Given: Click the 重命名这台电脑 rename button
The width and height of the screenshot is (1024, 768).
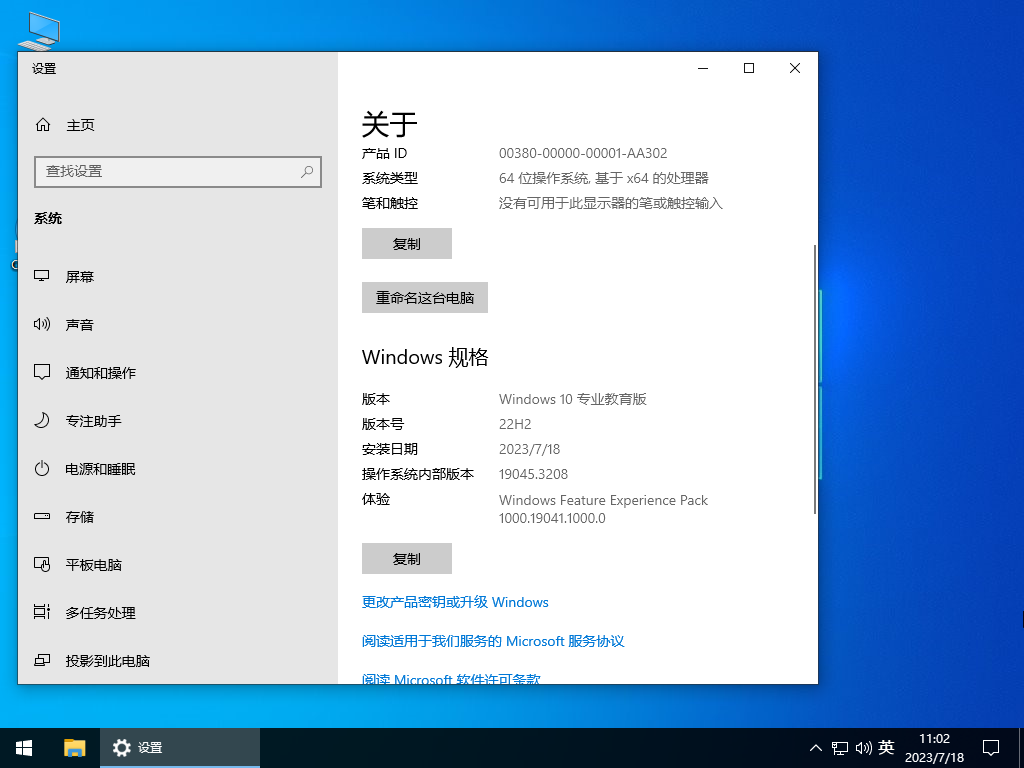Looking at the screenshot, I should (424, 297).
